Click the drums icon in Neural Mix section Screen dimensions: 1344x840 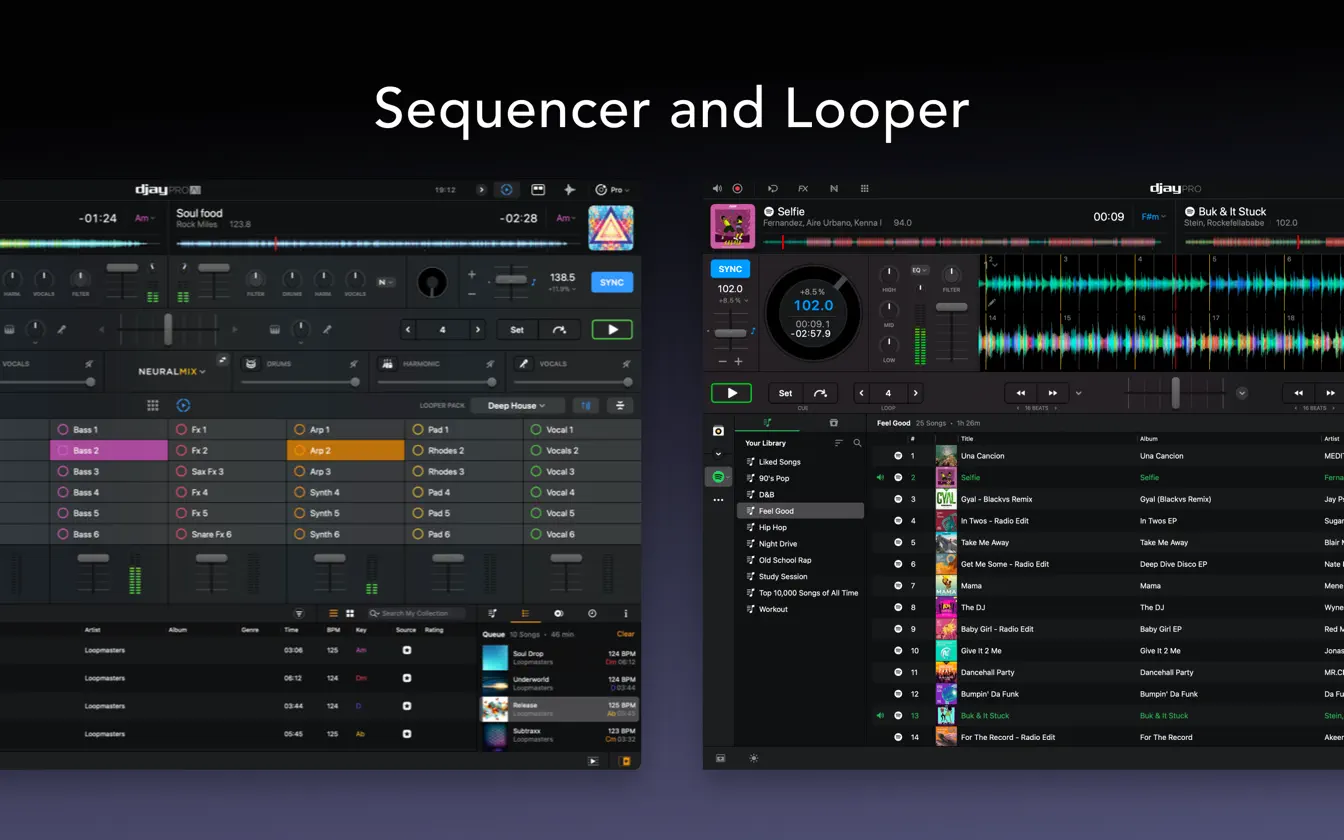(251, 364)
